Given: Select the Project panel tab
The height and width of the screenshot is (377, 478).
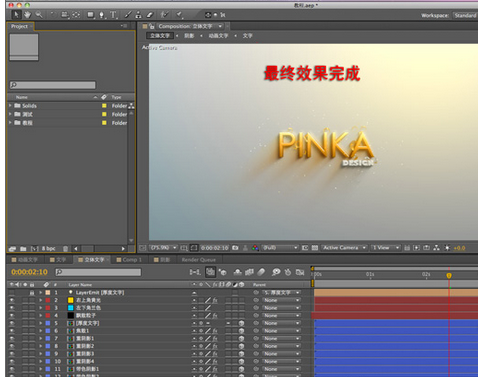Looking at the screenshot, I should pyautogui.click(x=19, y=26).
